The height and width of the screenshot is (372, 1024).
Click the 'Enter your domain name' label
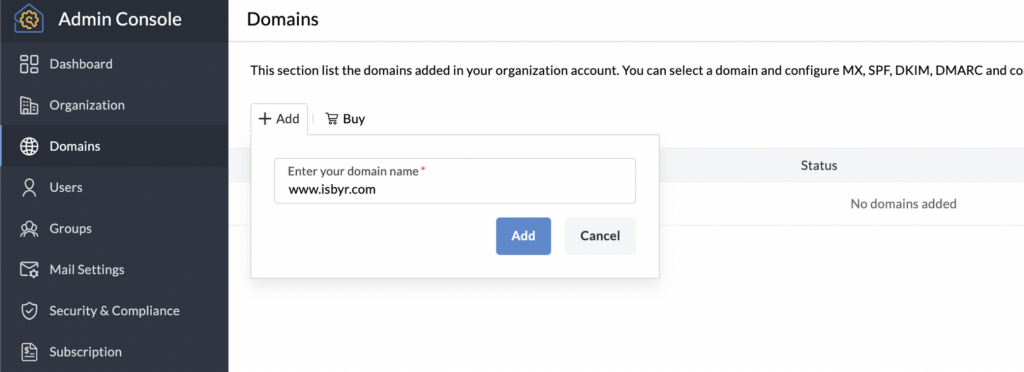[353, 171]
